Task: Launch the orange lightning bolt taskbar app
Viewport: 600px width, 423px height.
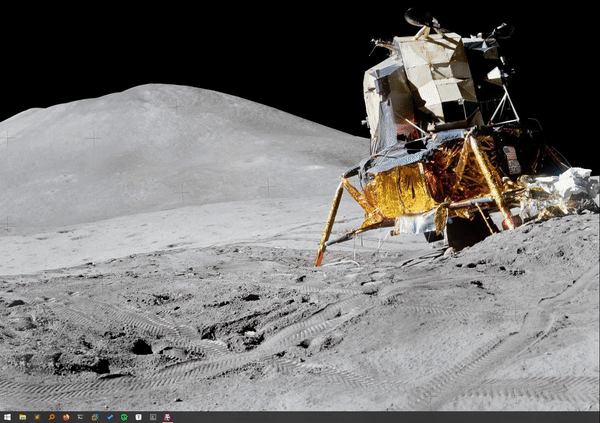Action: coord(37,417)
